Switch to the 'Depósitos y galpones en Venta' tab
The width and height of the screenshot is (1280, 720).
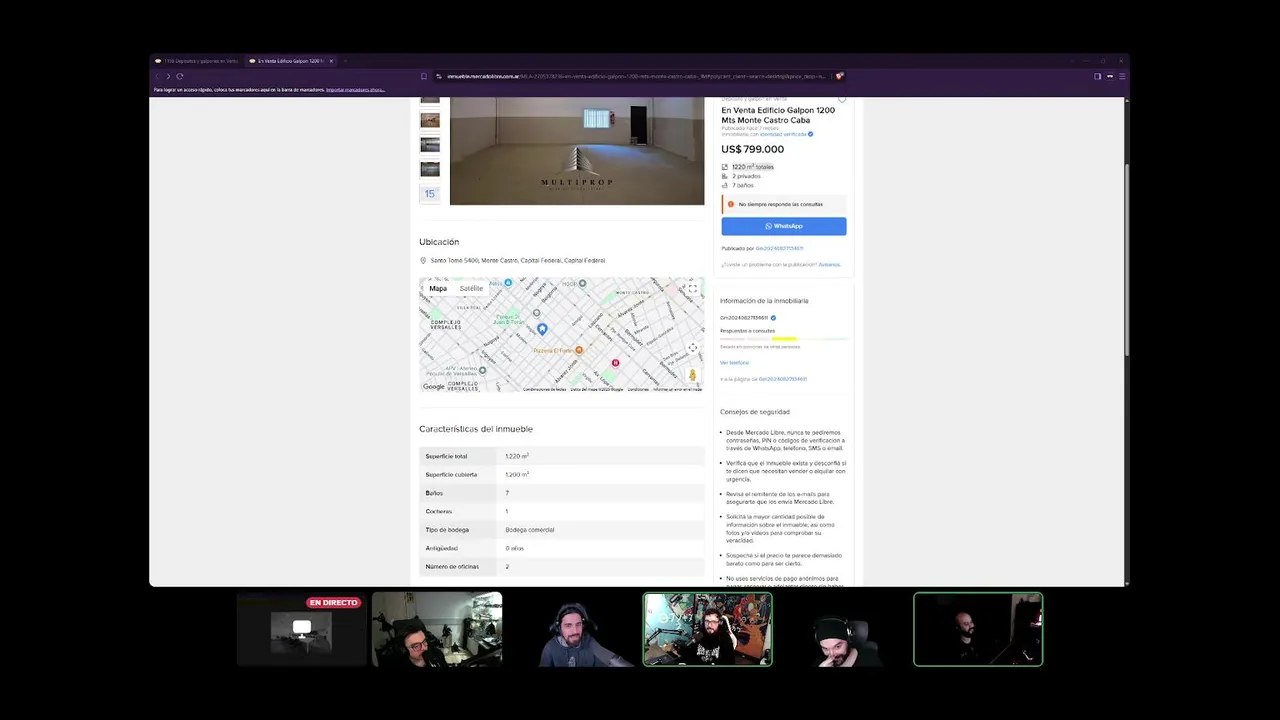pos(197,61)
